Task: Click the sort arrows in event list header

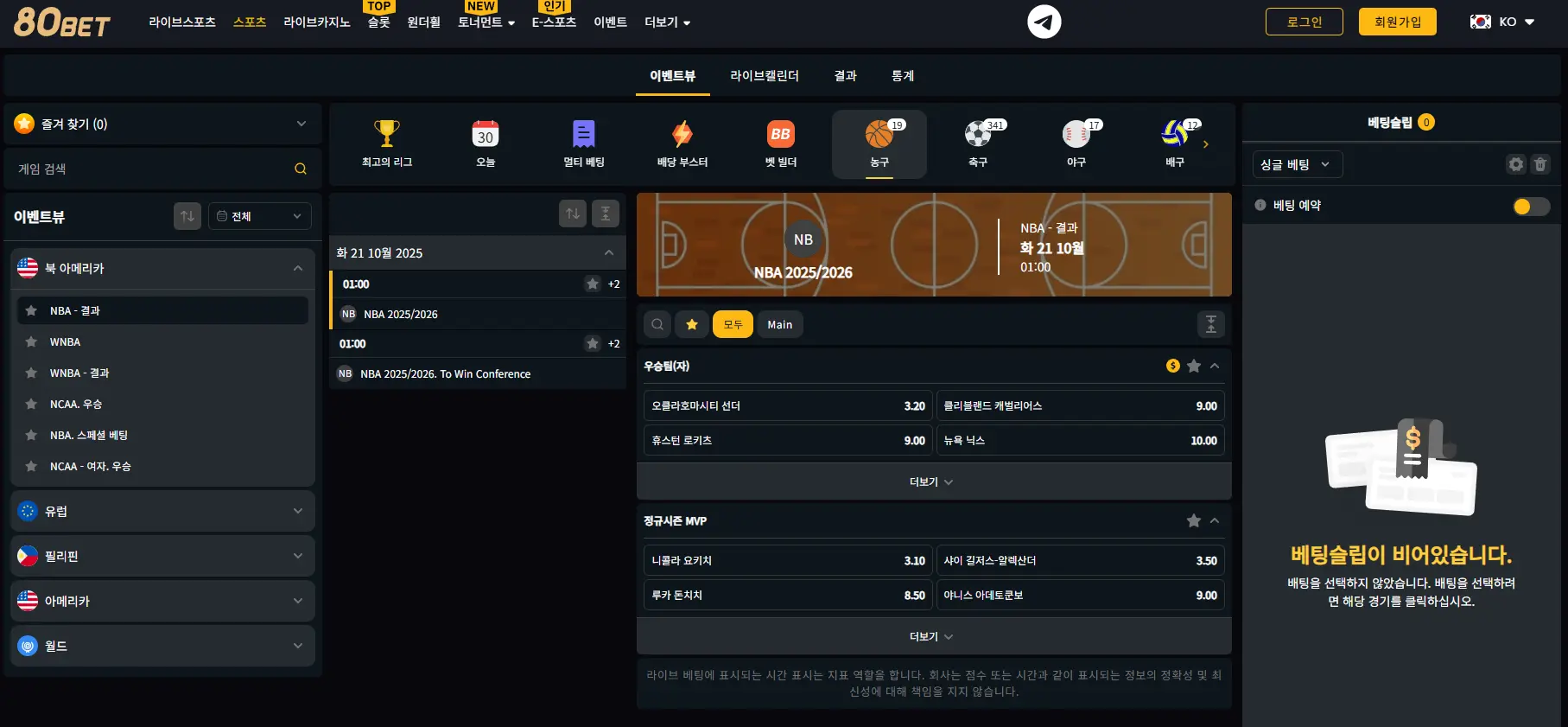Action: [573, 214]
